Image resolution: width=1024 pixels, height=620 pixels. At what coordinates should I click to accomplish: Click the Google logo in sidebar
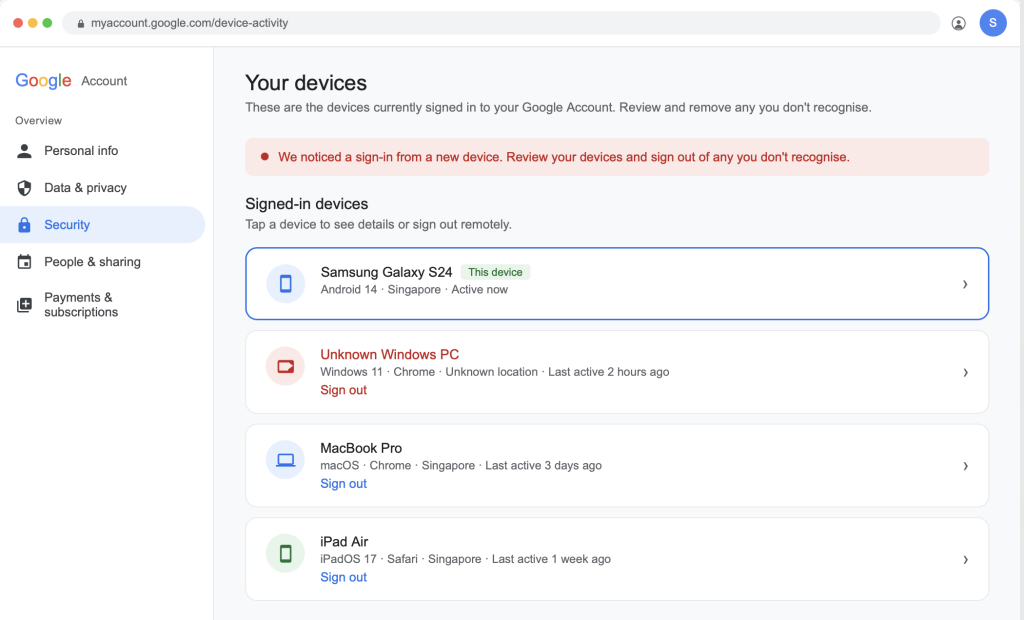[43, 81]
